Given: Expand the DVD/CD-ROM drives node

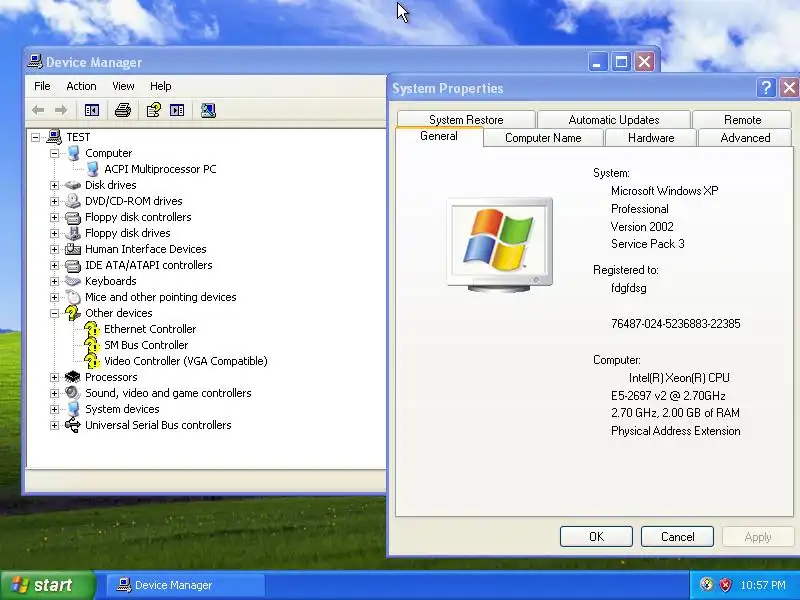Looking at the screenshot, I should tap(54, 201).
